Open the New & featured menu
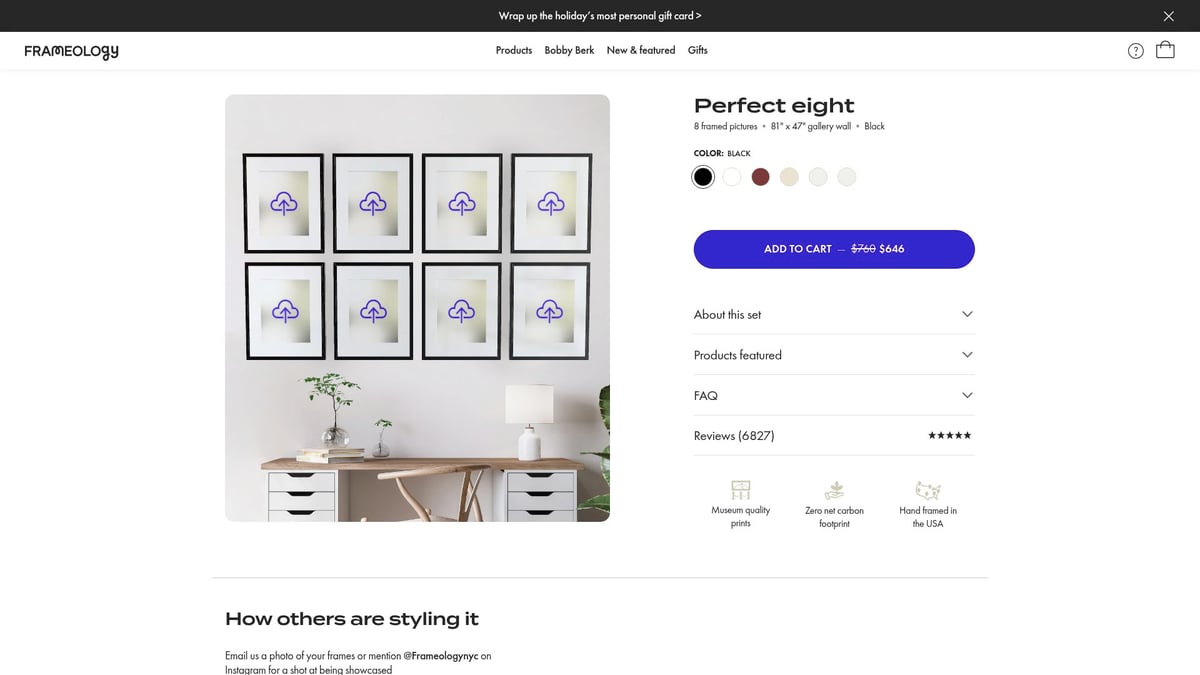This screenshot has width=1200, height=675. coord(641,49)
